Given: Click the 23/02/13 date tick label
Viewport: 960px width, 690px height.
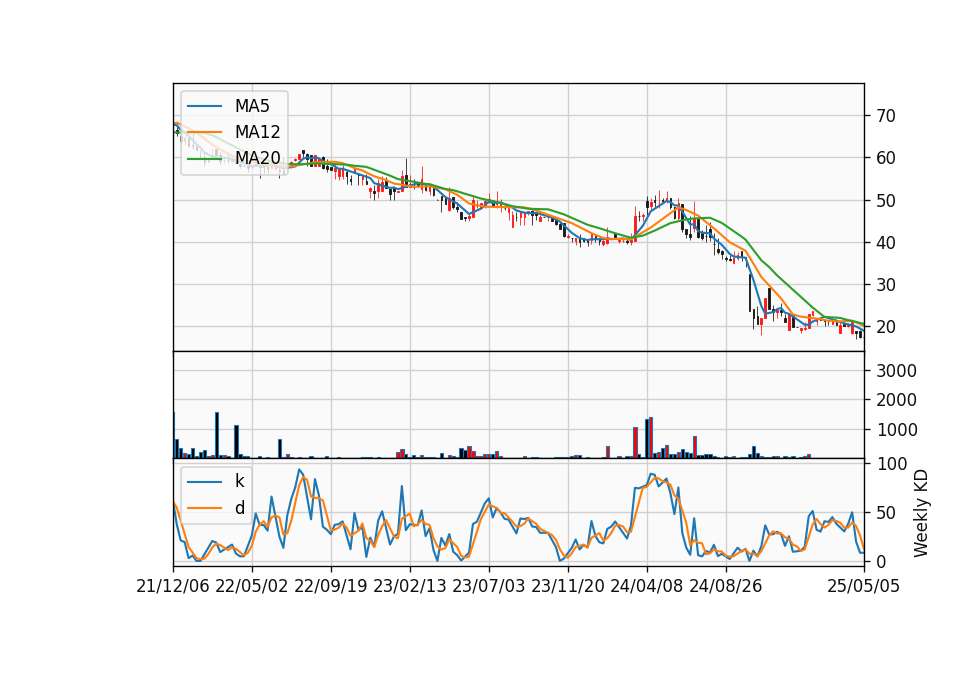Looking at the screenshot, I should 410,586.
